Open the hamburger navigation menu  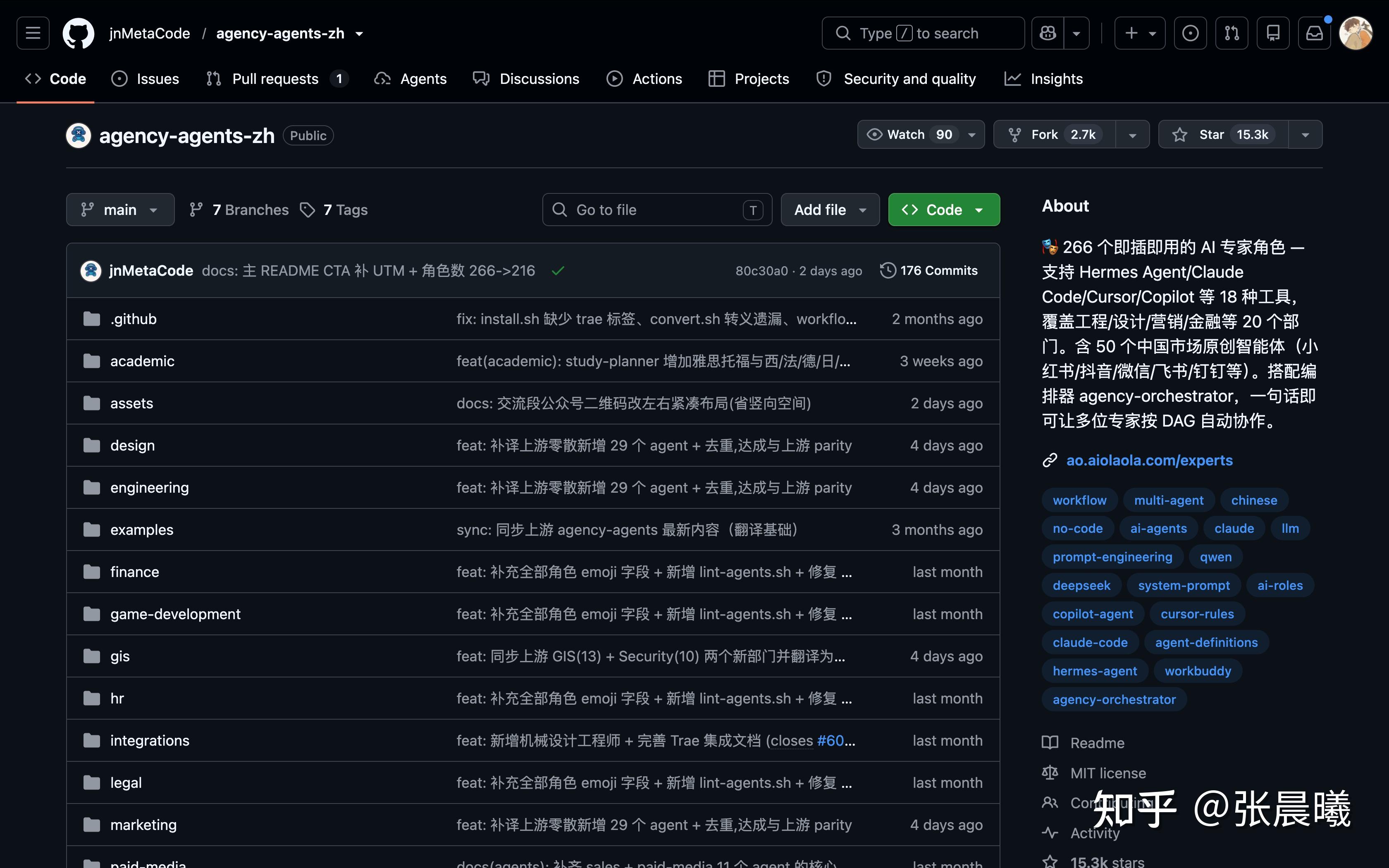(33, 33)
